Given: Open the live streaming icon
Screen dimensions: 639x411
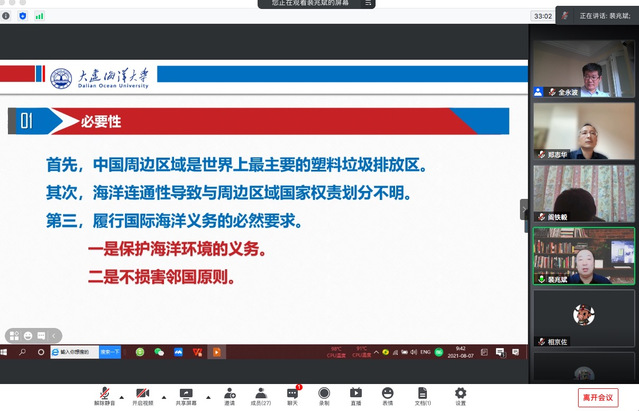Looking at the screenshot, I should pos(355,392).
